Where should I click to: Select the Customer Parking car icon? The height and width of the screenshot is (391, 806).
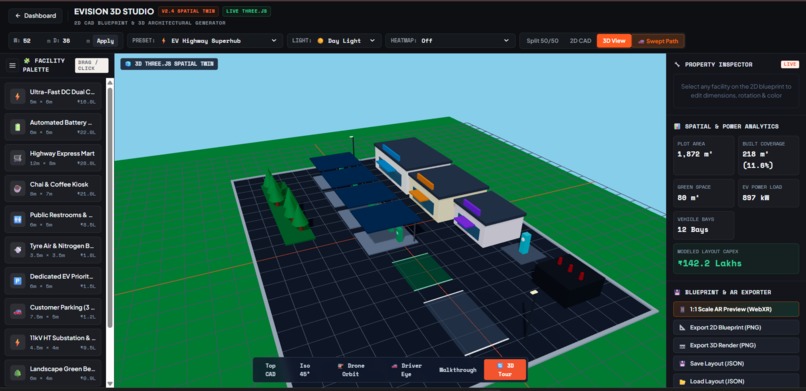tap(18, 312)
